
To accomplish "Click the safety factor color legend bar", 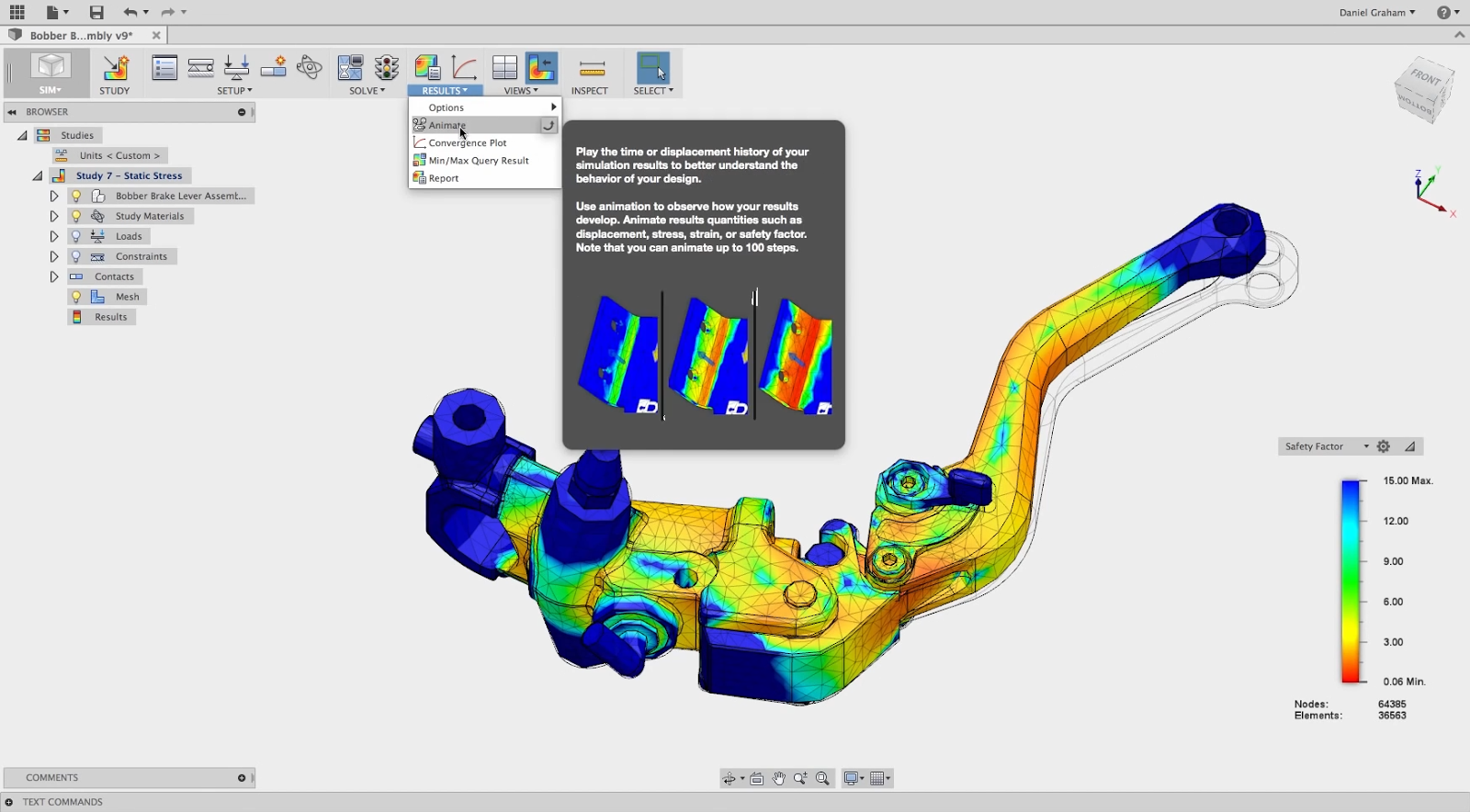I will (x=1350, y=581).
